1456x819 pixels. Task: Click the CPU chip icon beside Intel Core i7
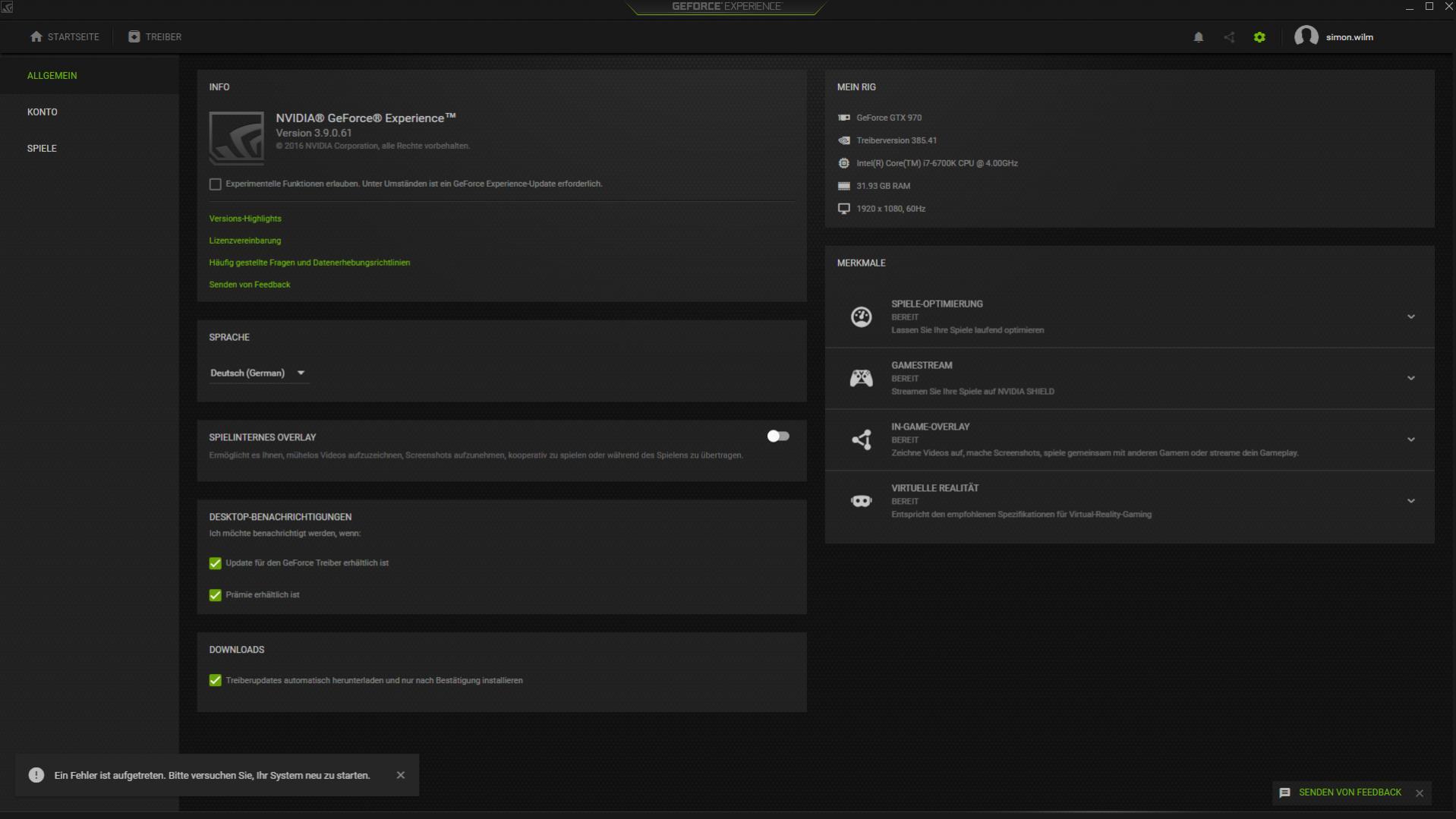coord(843,163)
